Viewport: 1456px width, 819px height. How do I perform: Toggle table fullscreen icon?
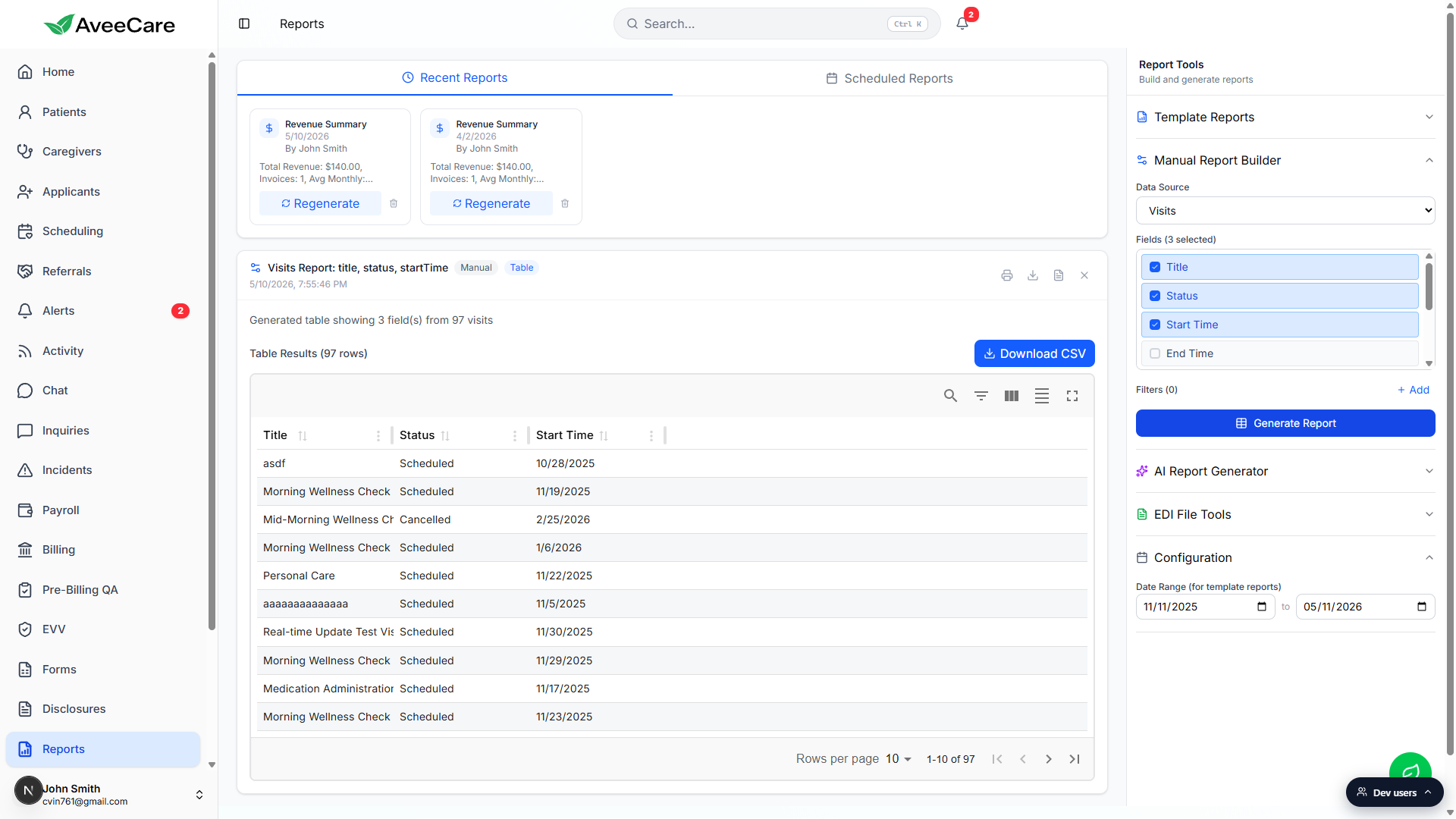1072,396
